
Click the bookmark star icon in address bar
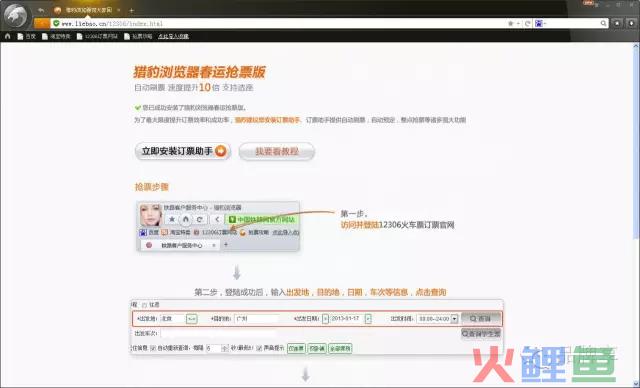[x=510, y=24]
